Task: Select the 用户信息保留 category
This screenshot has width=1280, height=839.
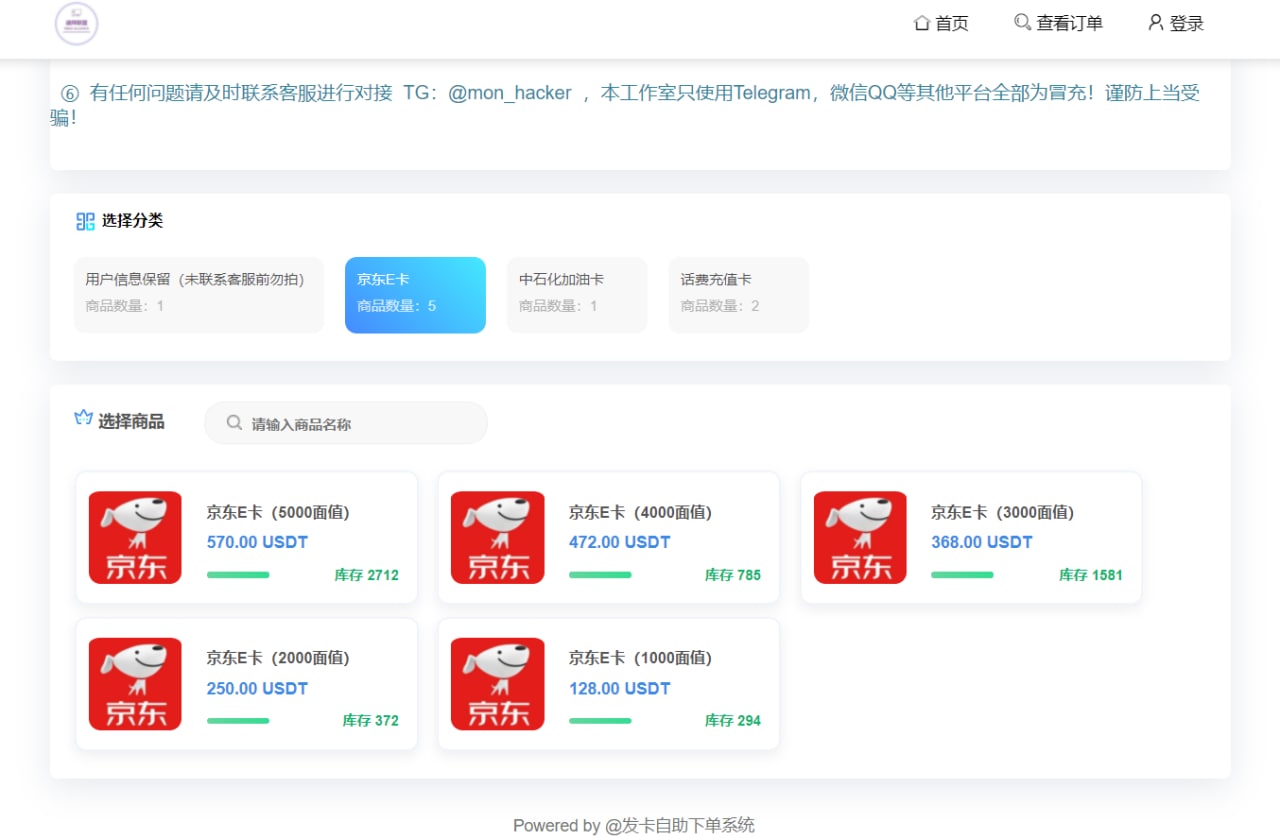Action: coord(198,294)
